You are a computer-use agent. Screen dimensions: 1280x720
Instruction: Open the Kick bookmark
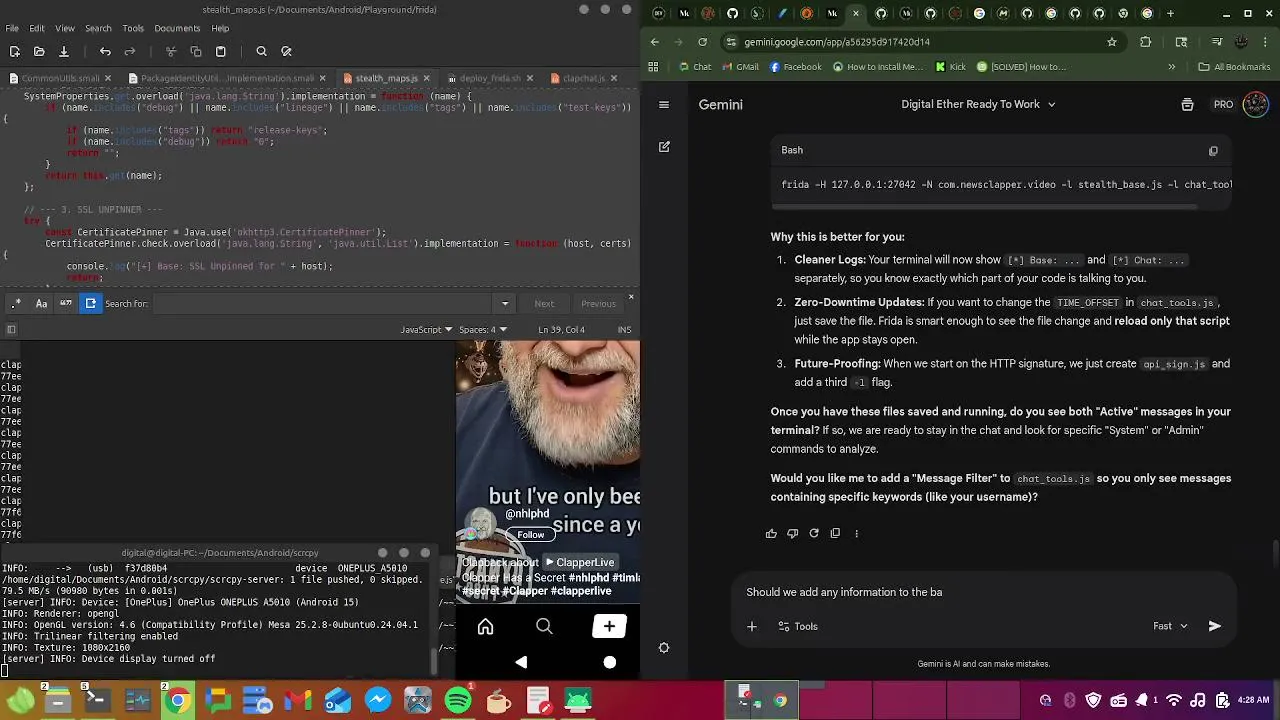951,67
